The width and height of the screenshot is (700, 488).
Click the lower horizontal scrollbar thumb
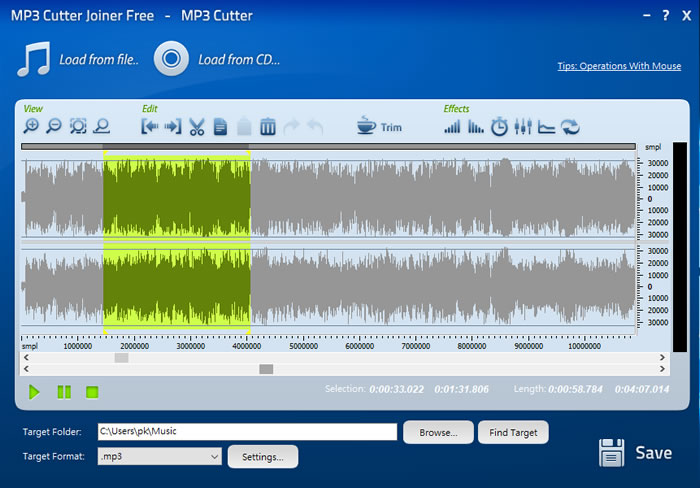click(266, 369)
